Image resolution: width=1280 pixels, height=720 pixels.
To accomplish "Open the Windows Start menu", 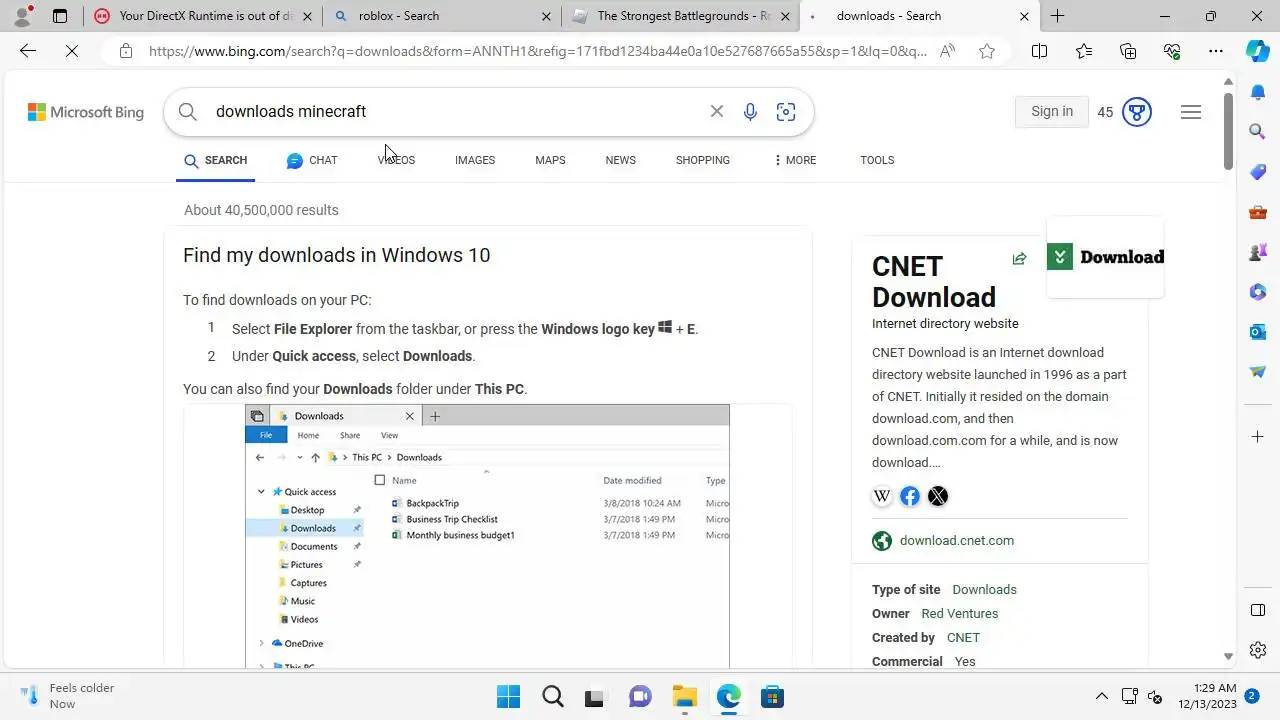I will coord(508,696).
